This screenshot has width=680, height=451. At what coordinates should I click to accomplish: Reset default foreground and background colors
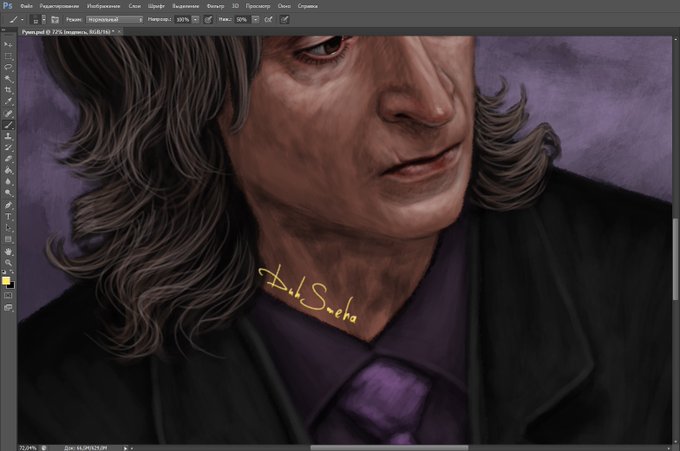coord(4,272)
